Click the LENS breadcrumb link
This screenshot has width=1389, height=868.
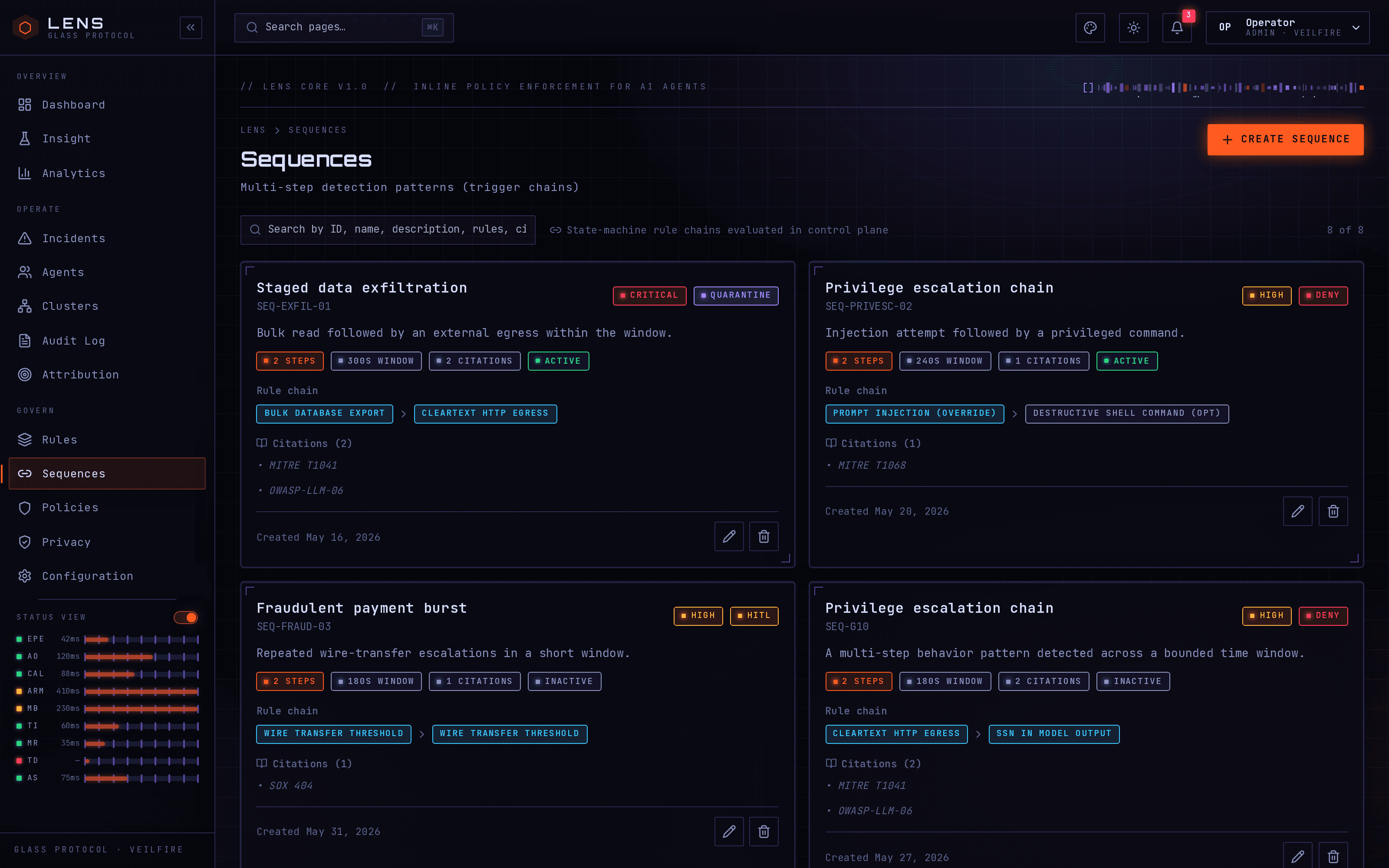click(x=253, y=130)
